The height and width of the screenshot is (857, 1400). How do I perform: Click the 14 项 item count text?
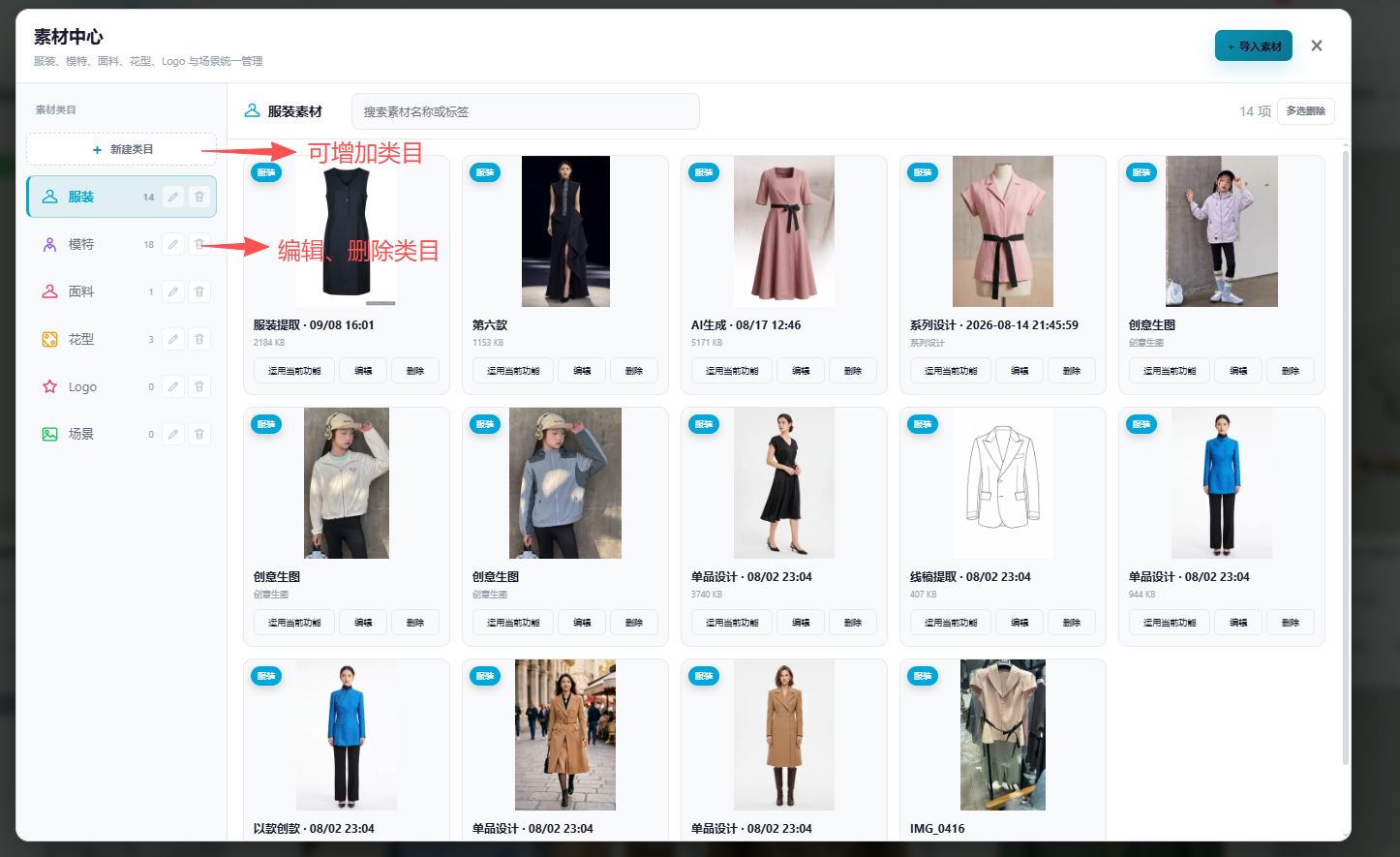(1255, 111)
